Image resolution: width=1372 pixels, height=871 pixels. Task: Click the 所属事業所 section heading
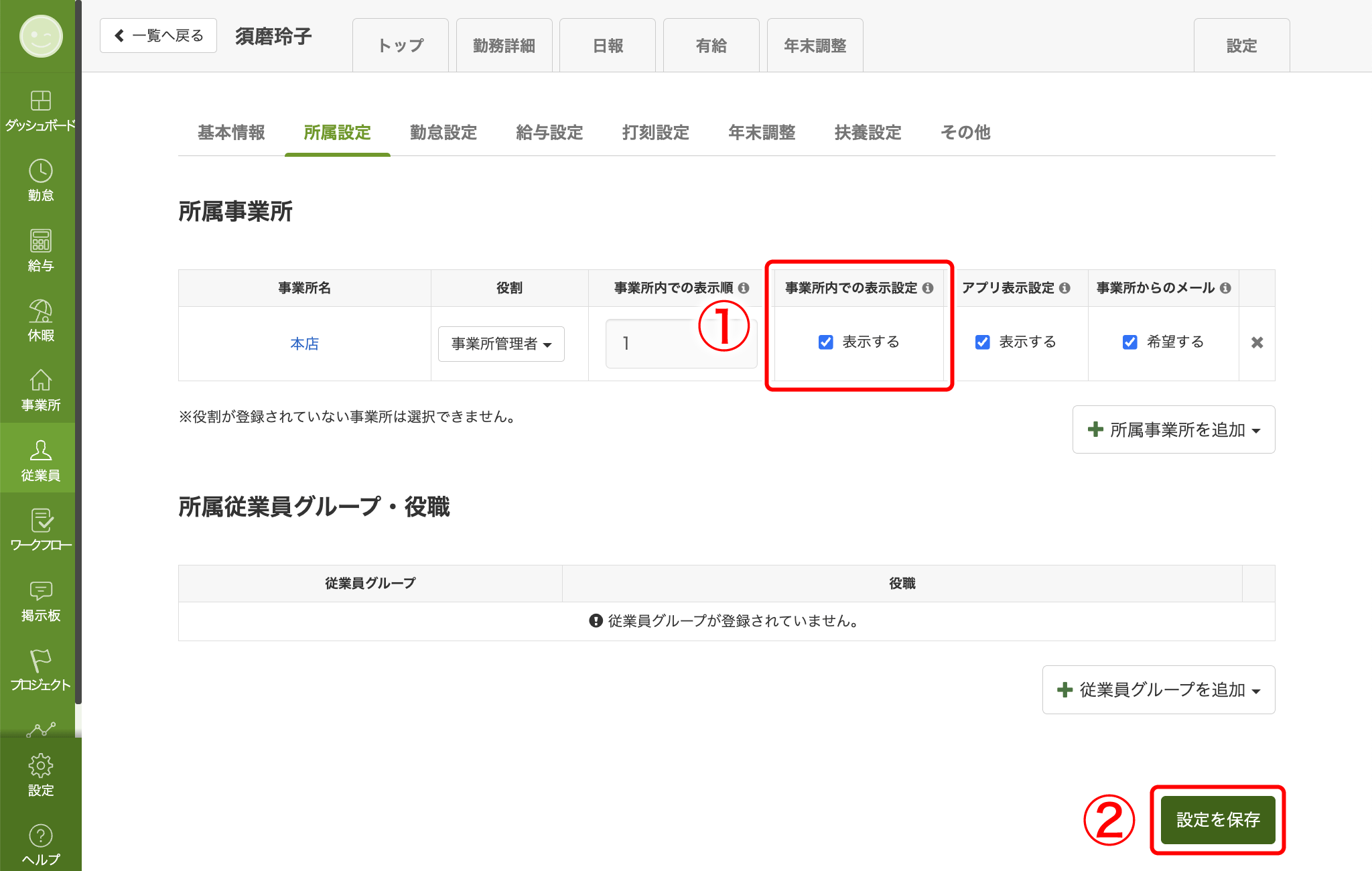(236, 212)
